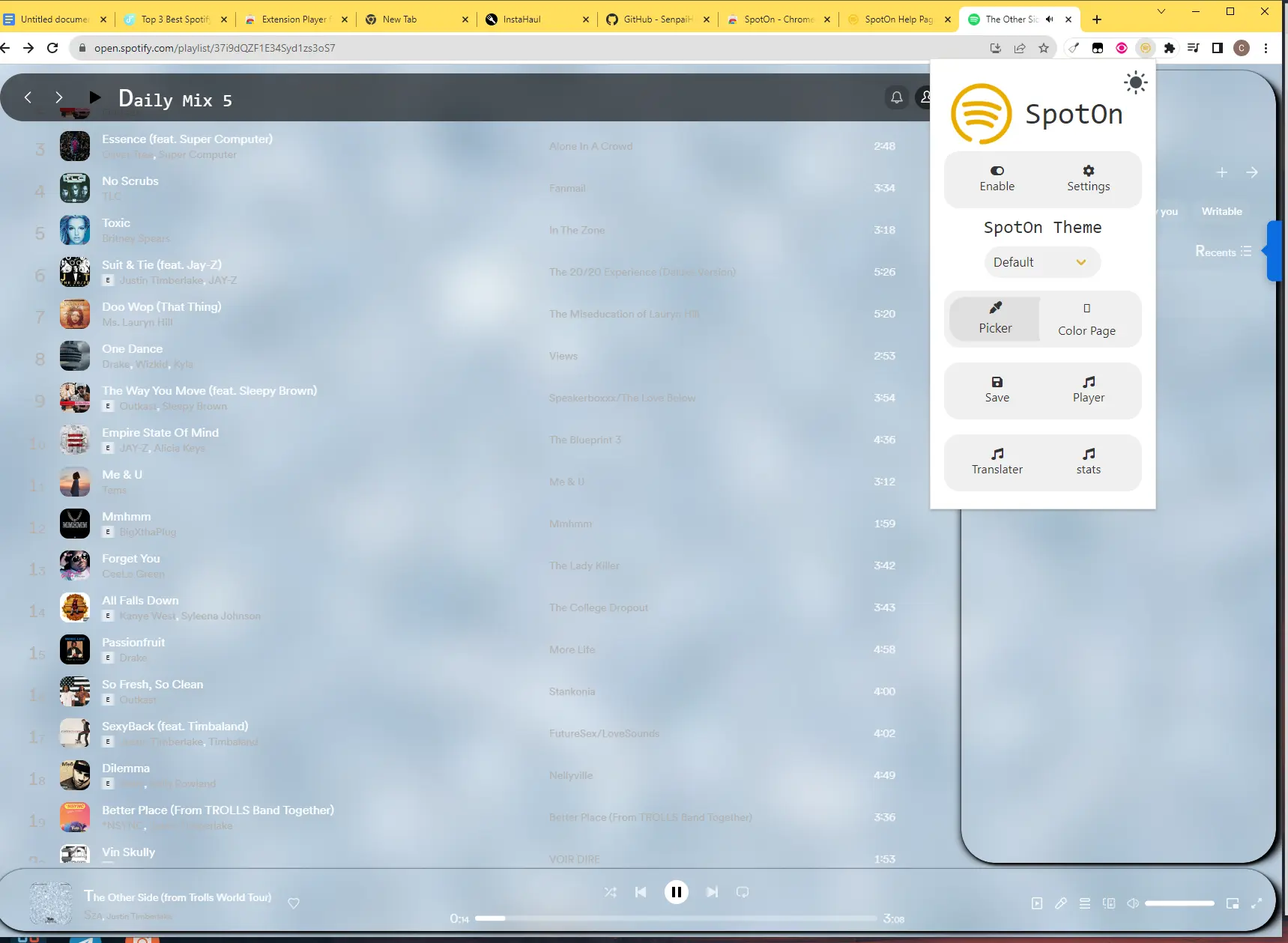Viewport: 1288px width, 943px height.
Task: Open the song Toxic
Action: 116,222
